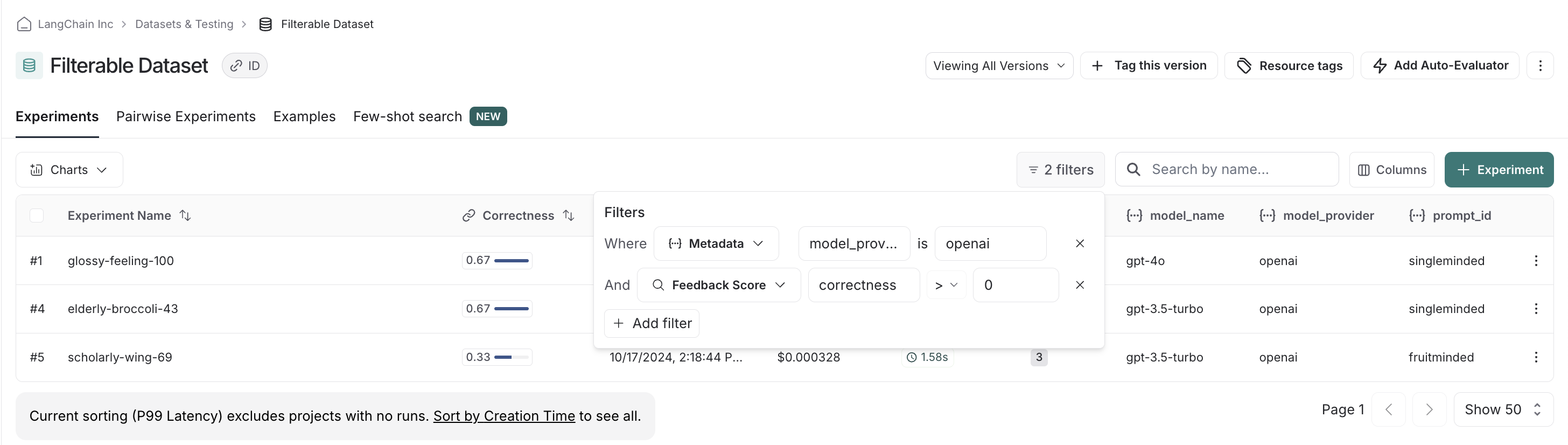
Task: Switch to the Examples tab
Action: [304, 116]
